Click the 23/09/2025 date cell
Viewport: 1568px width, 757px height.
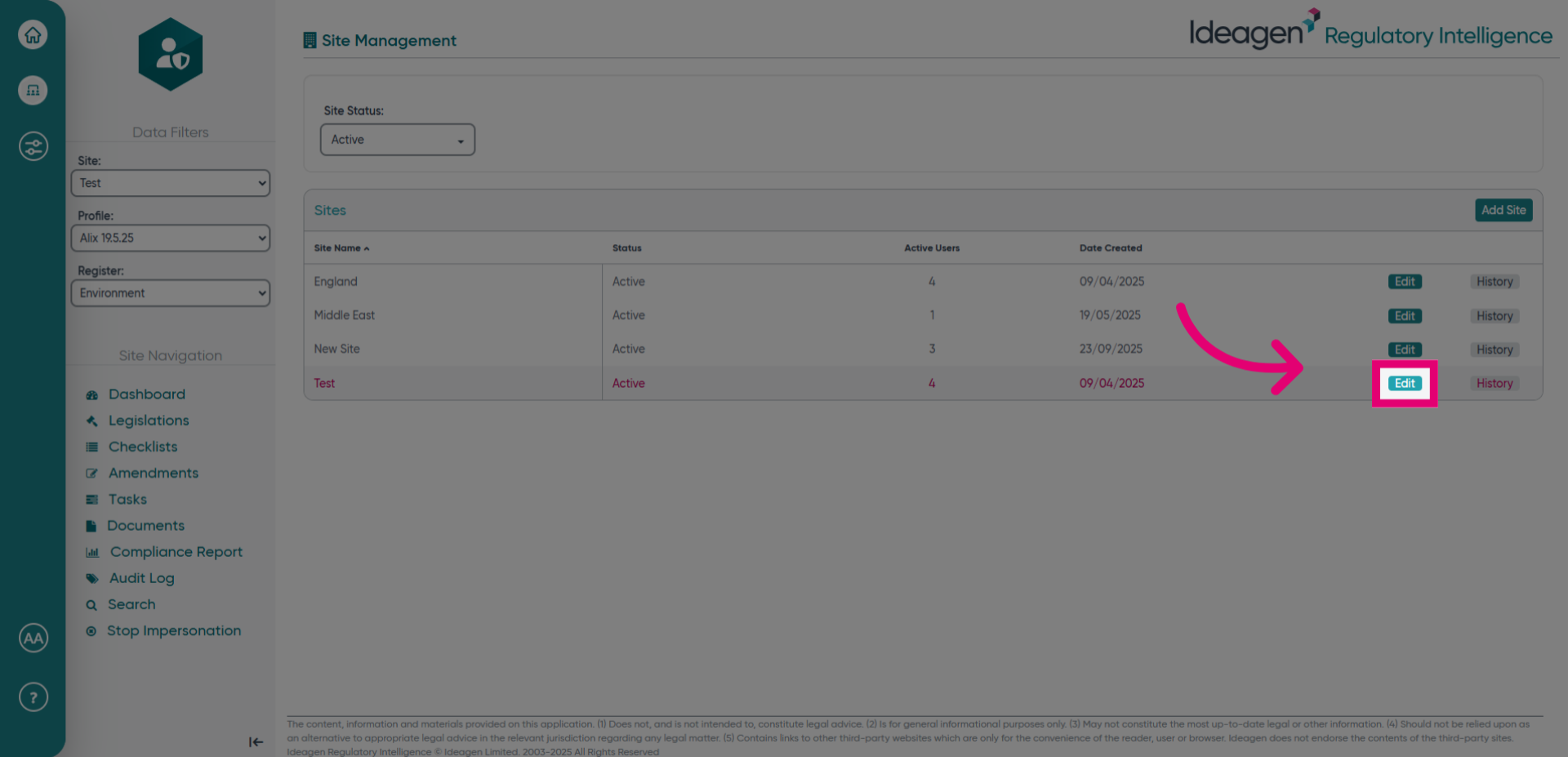point(1111,349)
